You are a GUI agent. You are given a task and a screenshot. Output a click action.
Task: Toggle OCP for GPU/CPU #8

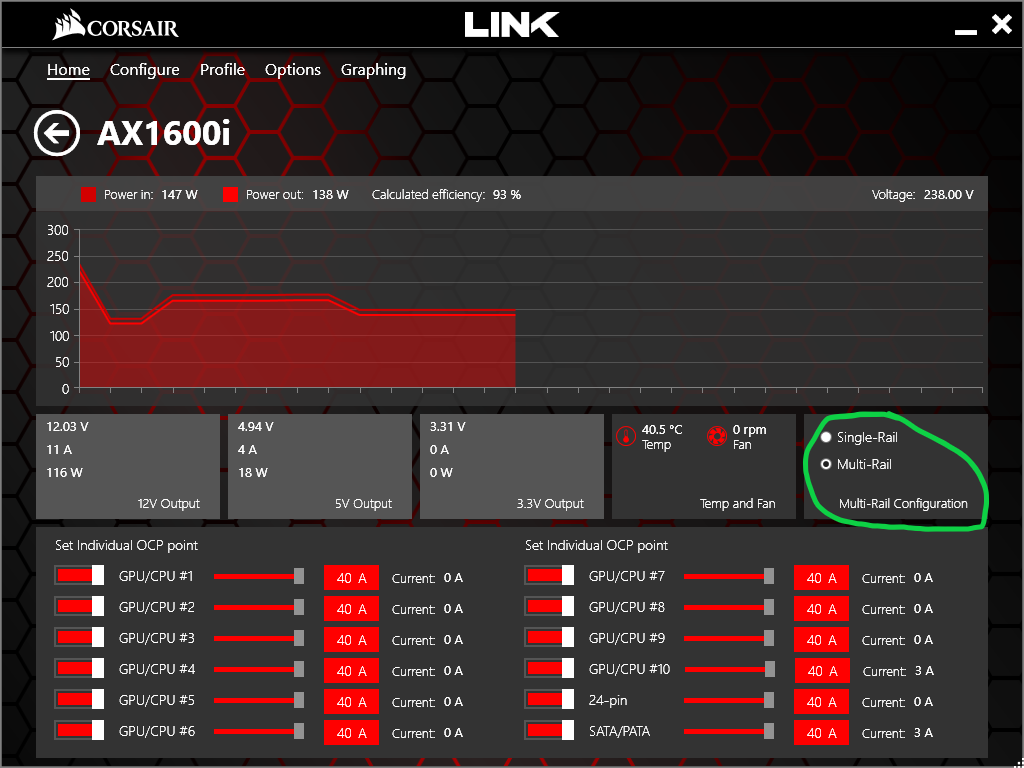[x=549, y=607]
